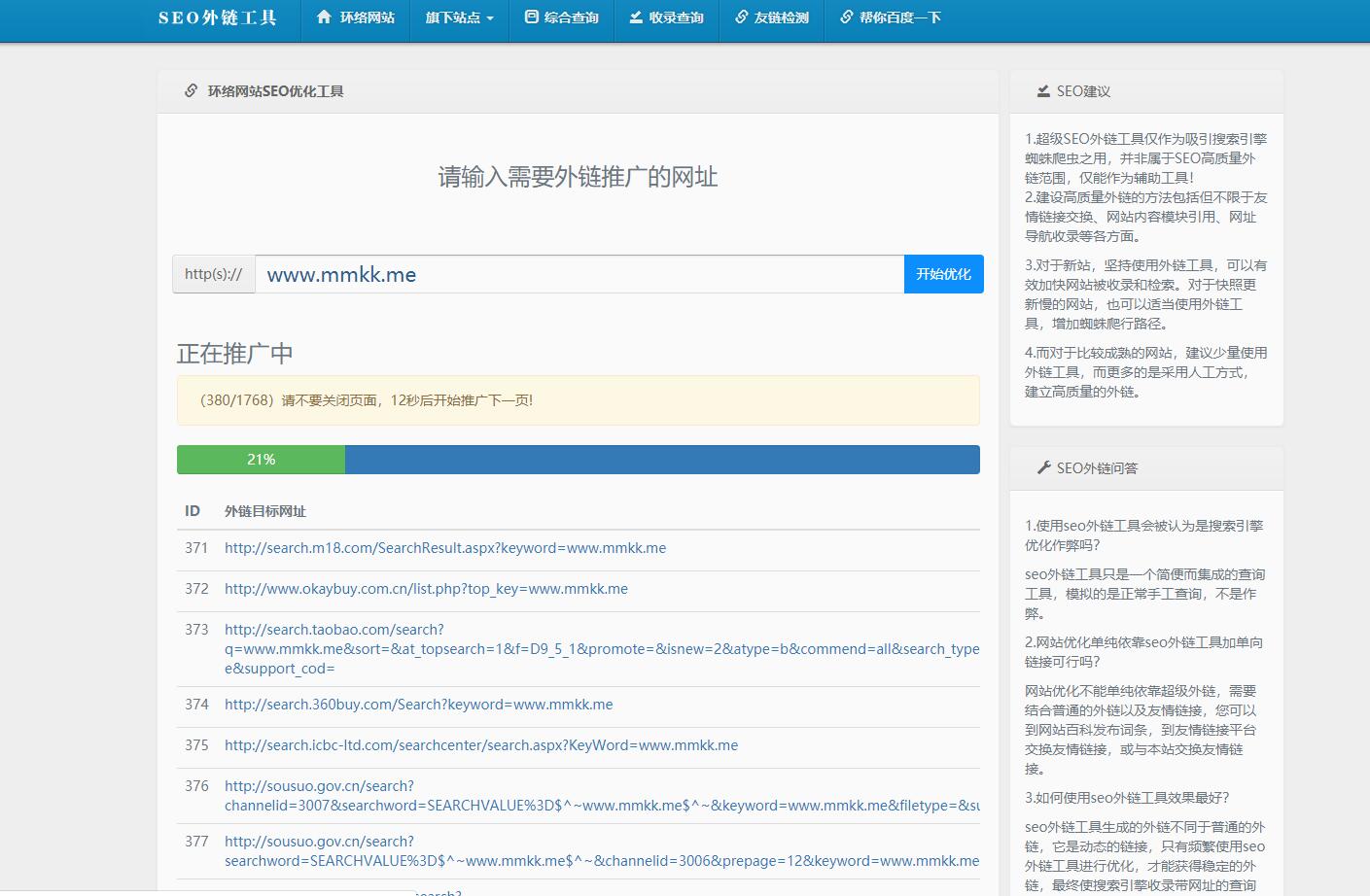1370x896 pixels.
Task: Click ID cell 371
Action: click(196, 548)
